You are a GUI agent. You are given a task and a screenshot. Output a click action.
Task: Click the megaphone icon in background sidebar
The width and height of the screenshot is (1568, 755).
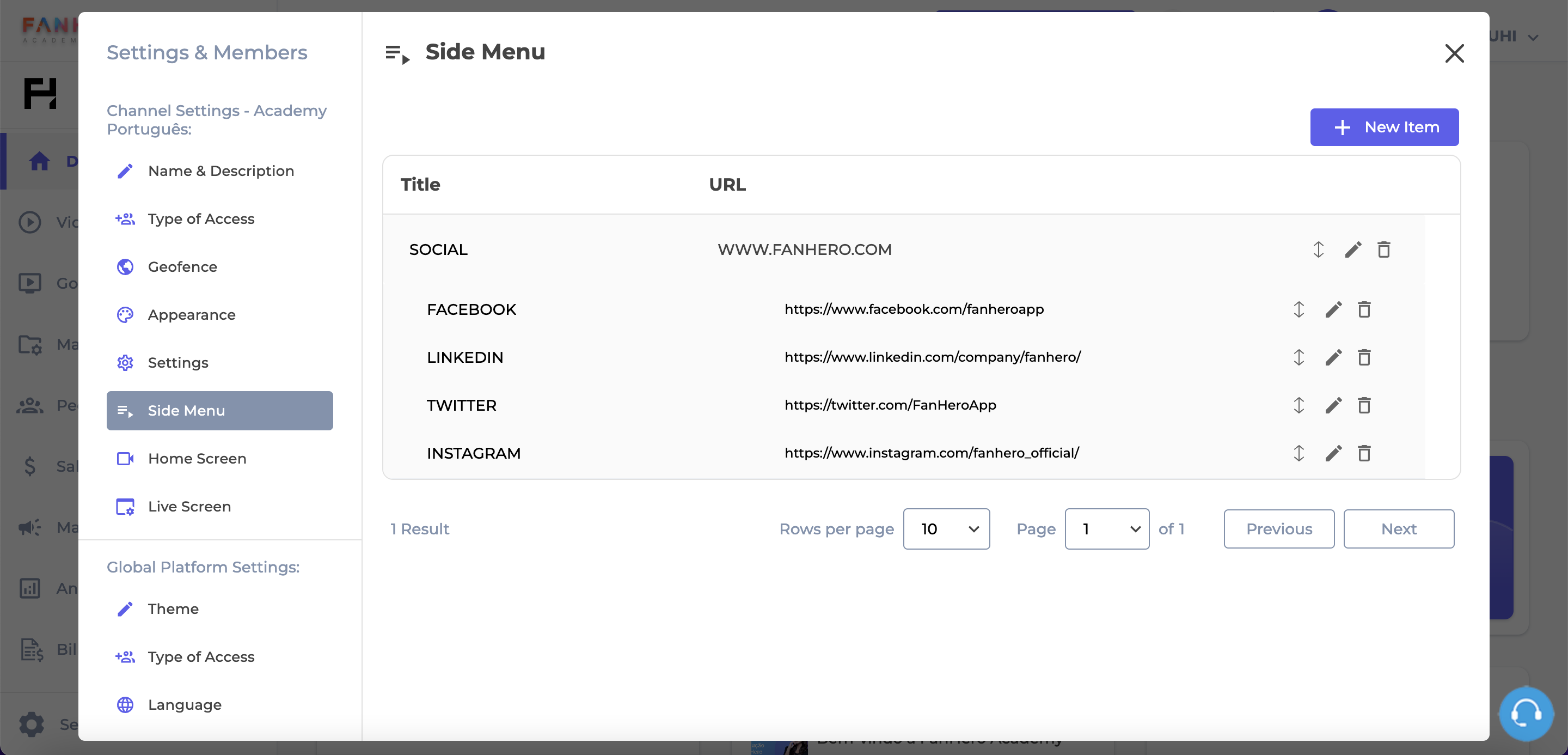click(x=30, y=527)
